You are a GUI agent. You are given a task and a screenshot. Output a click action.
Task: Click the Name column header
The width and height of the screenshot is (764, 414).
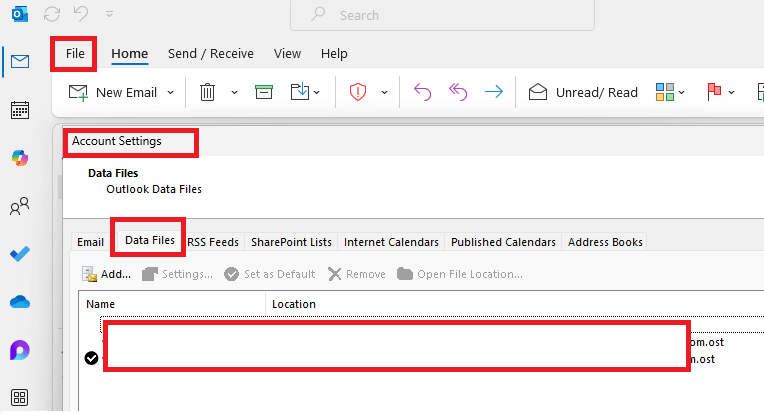click(172, 304)
